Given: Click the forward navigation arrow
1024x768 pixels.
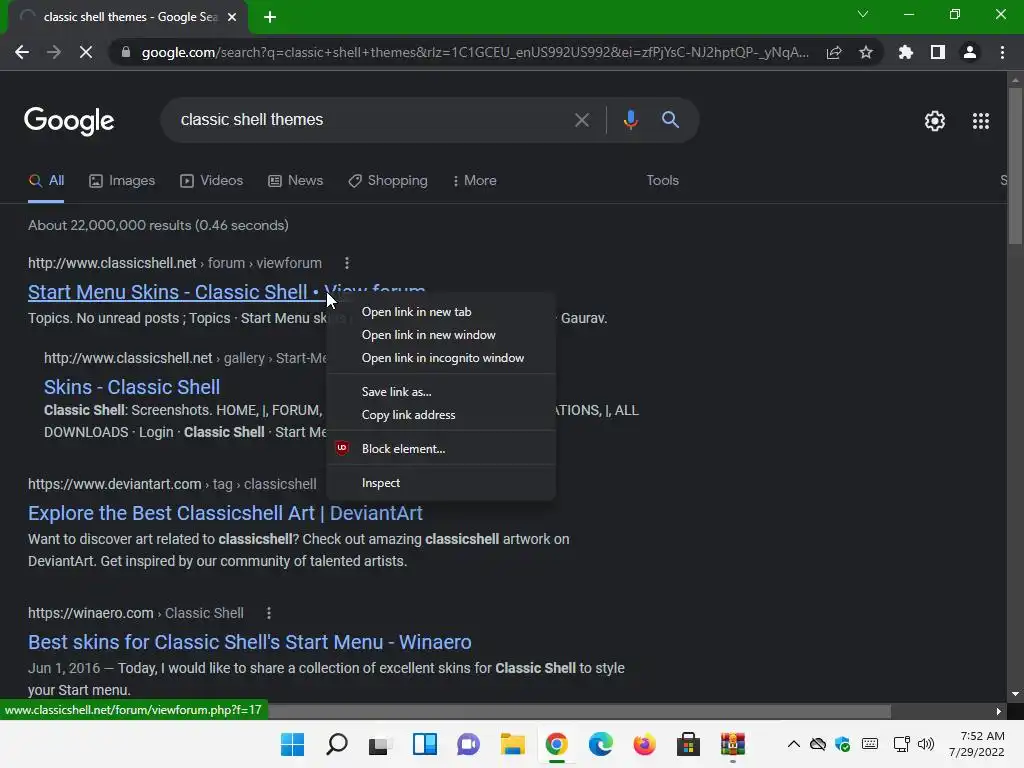Looking at the screenshot, I should coord(54,52).
